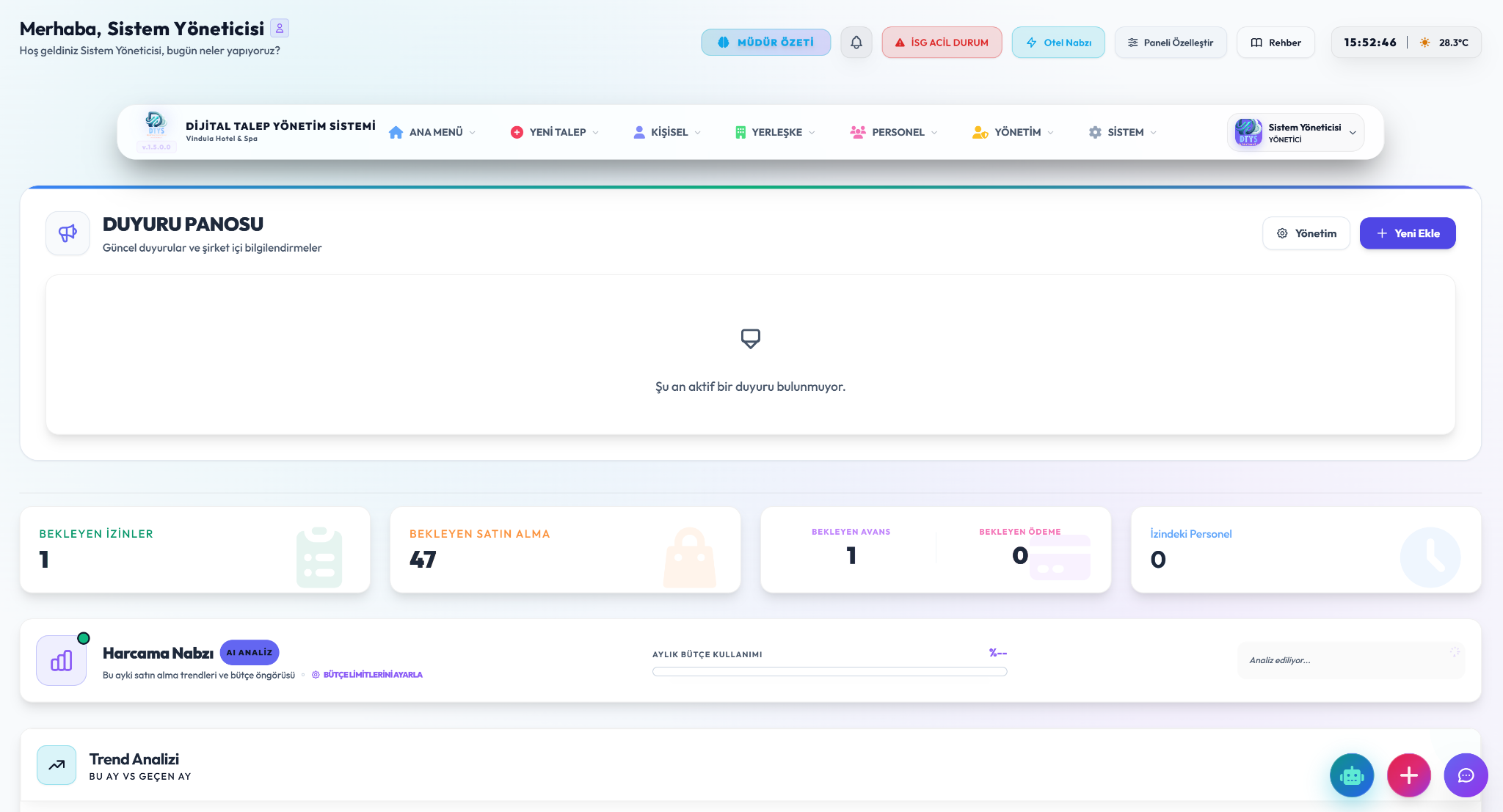Image resolution: width=1503 pixels, height=812 pixels.
Task: Open the MÜDÜR ÖZETİ summary
Action: click(x=765, y=43)
